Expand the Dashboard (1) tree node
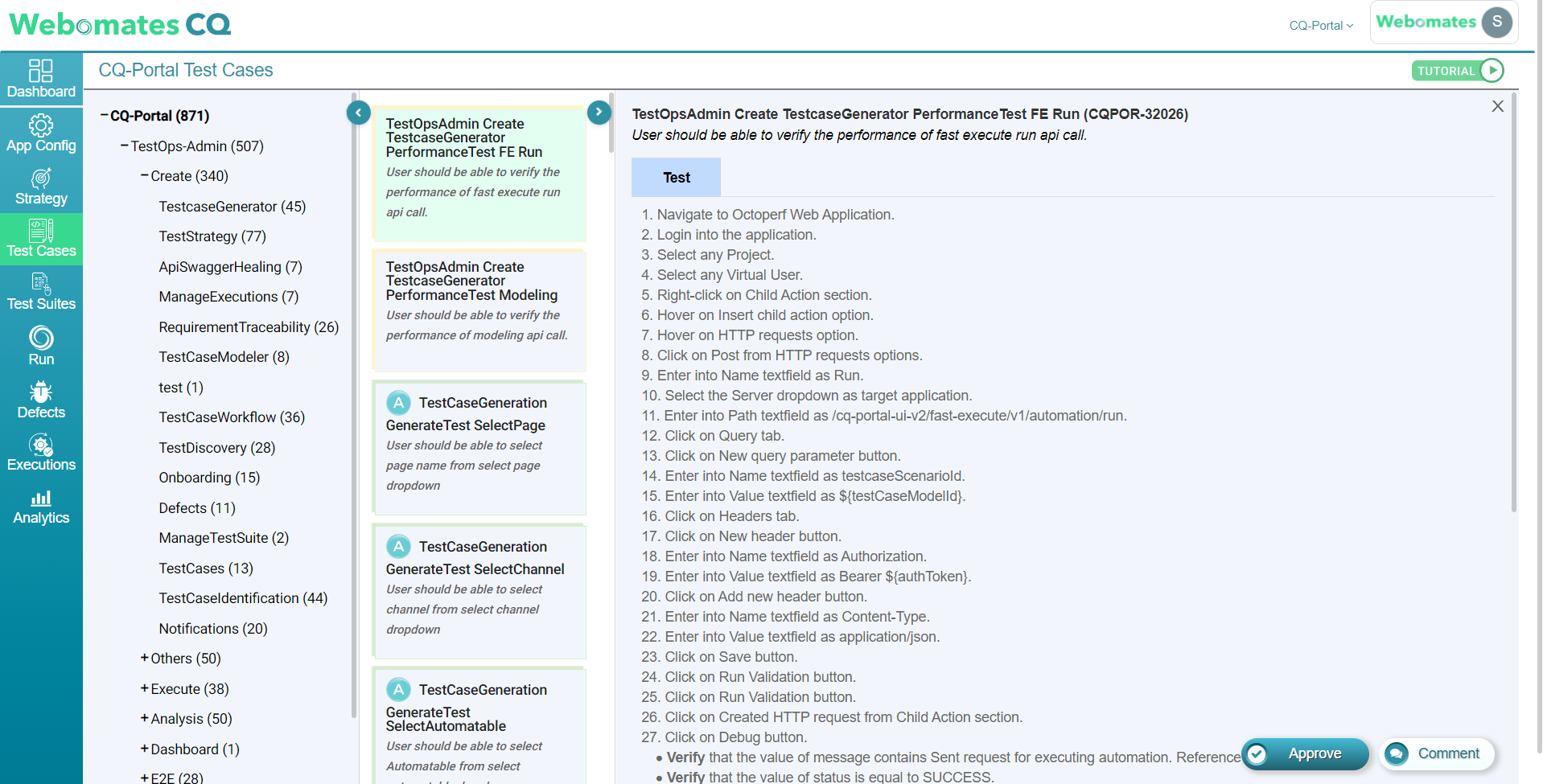The width and height of the screenshot is (1543, 784). point(145,749)
